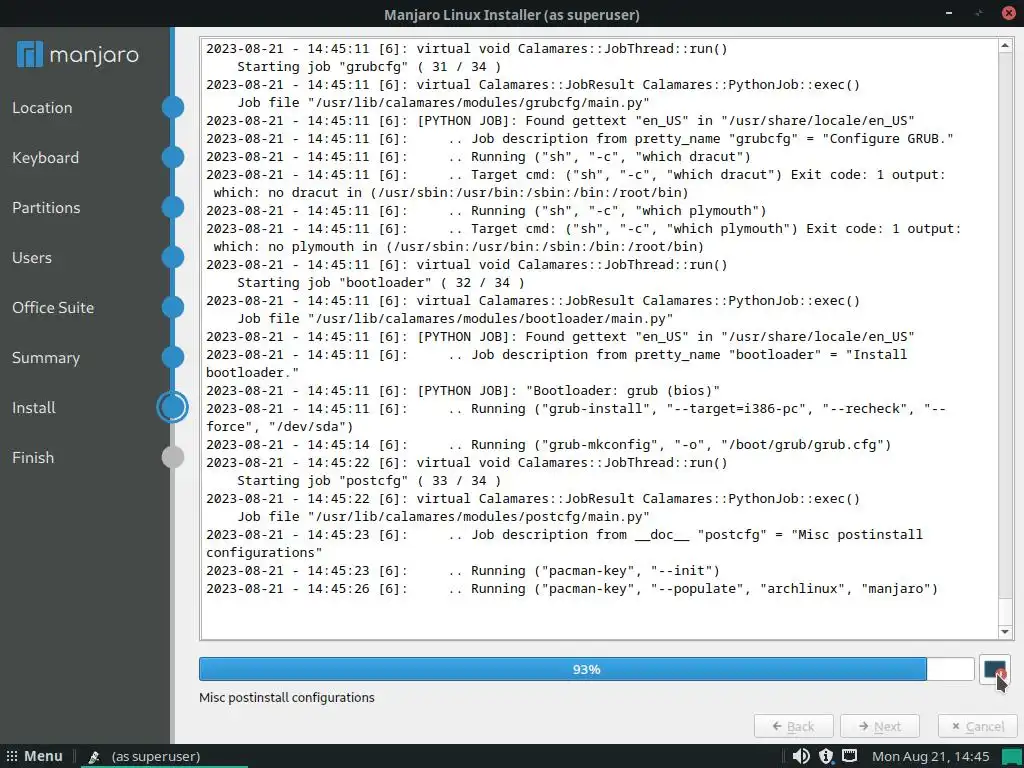Click log line with grub-mkconfig command
Screen dimensions: 1024x768
(549, 445)
